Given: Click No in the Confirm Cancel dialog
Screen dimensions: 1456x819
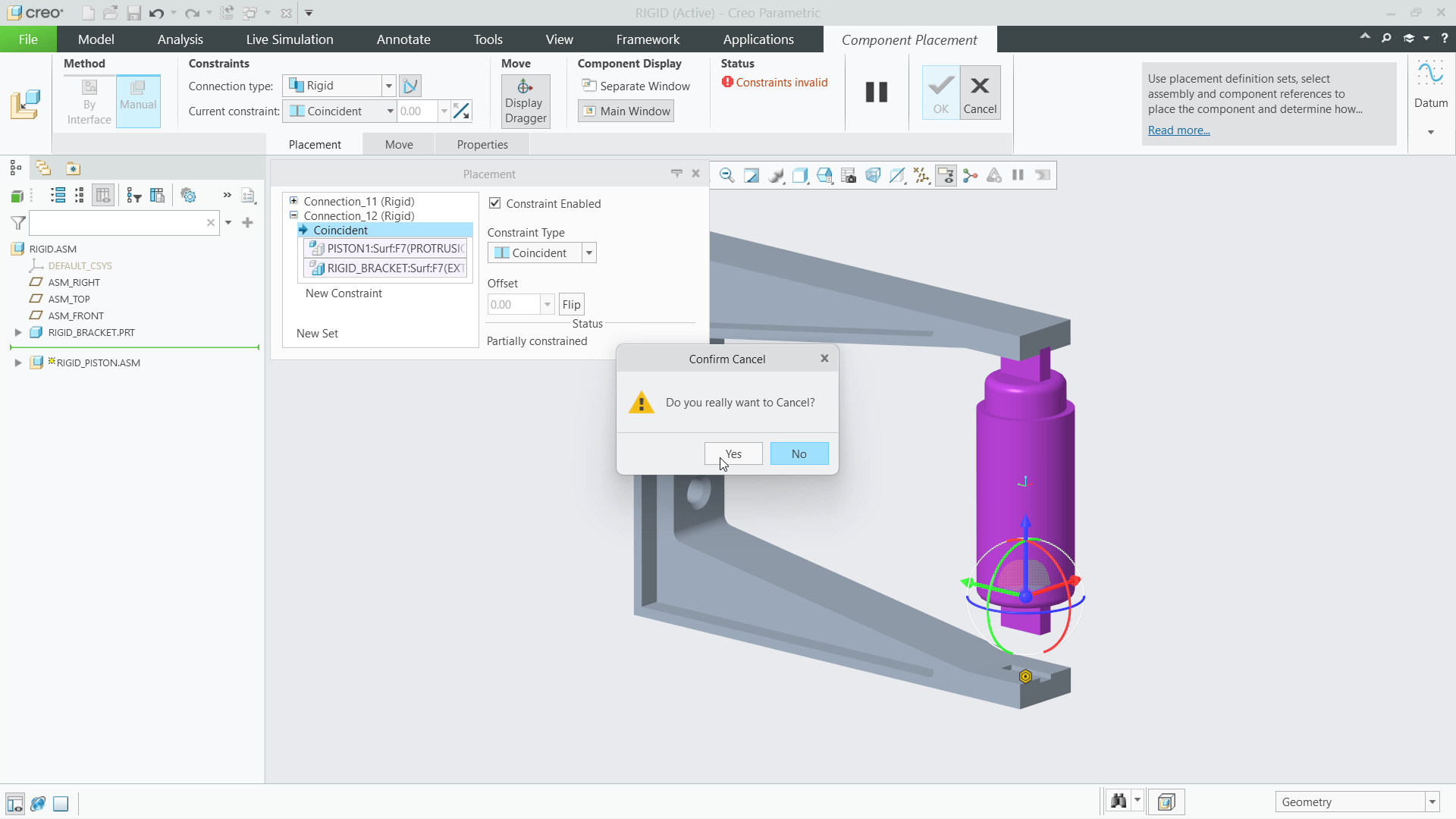Looking at the screenshot, I should (799, 453).
